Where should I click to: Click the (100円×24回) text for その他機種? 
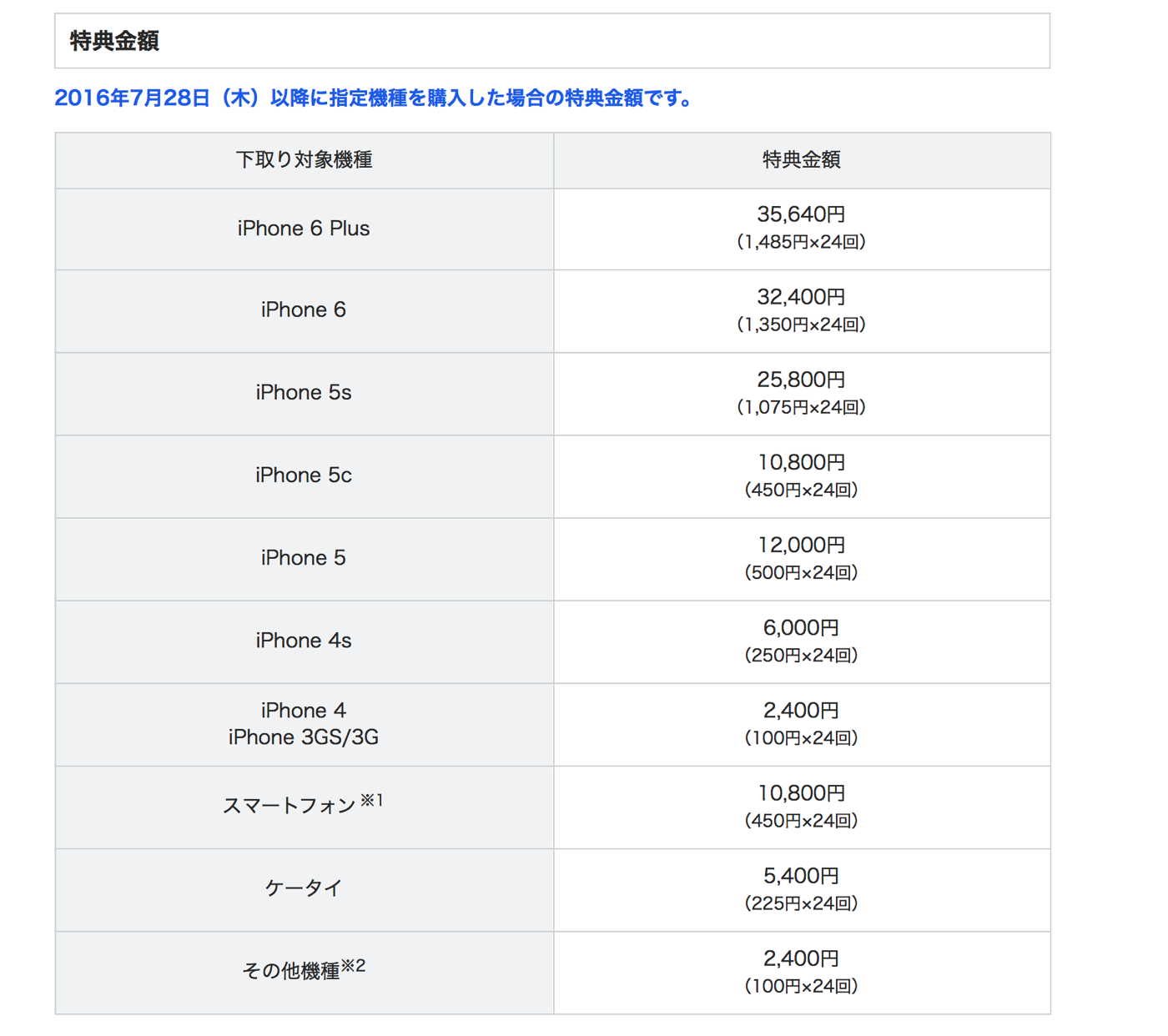tap(802, 985)
